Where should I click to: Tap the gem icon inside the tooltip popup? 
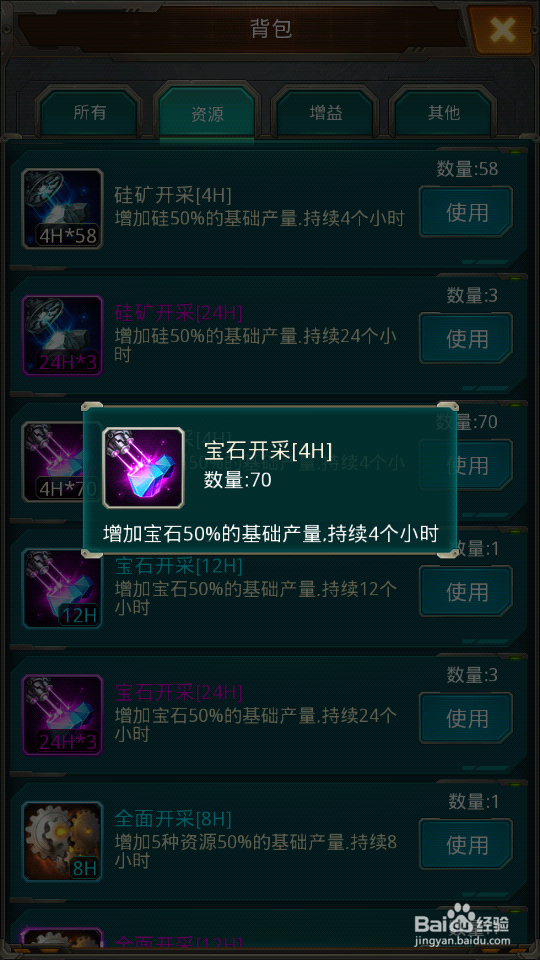click(x=144, y=468)
